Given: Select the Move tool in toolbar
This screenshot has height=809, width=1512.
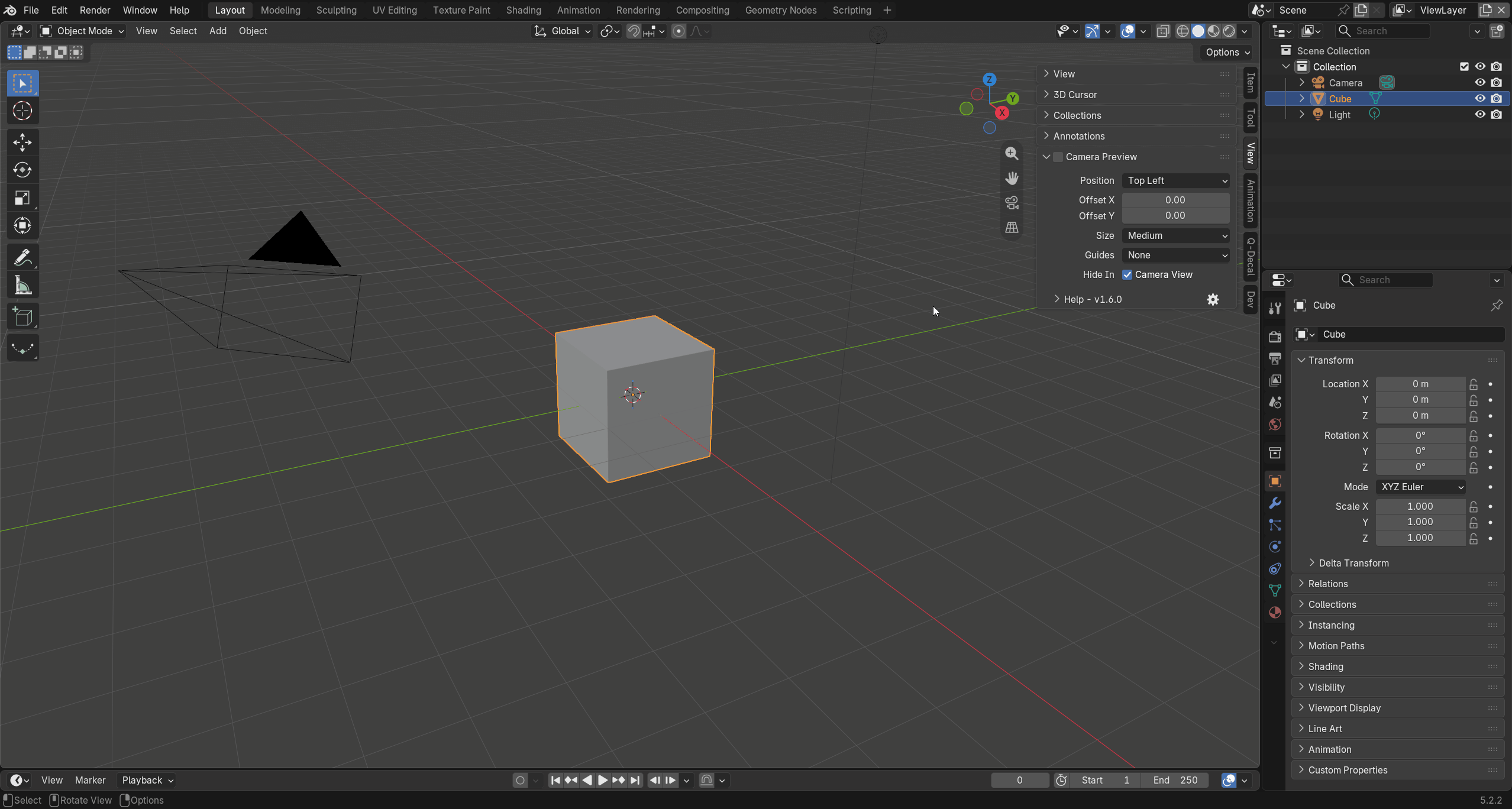Looking at the screenshot, I should pos(22,142).
